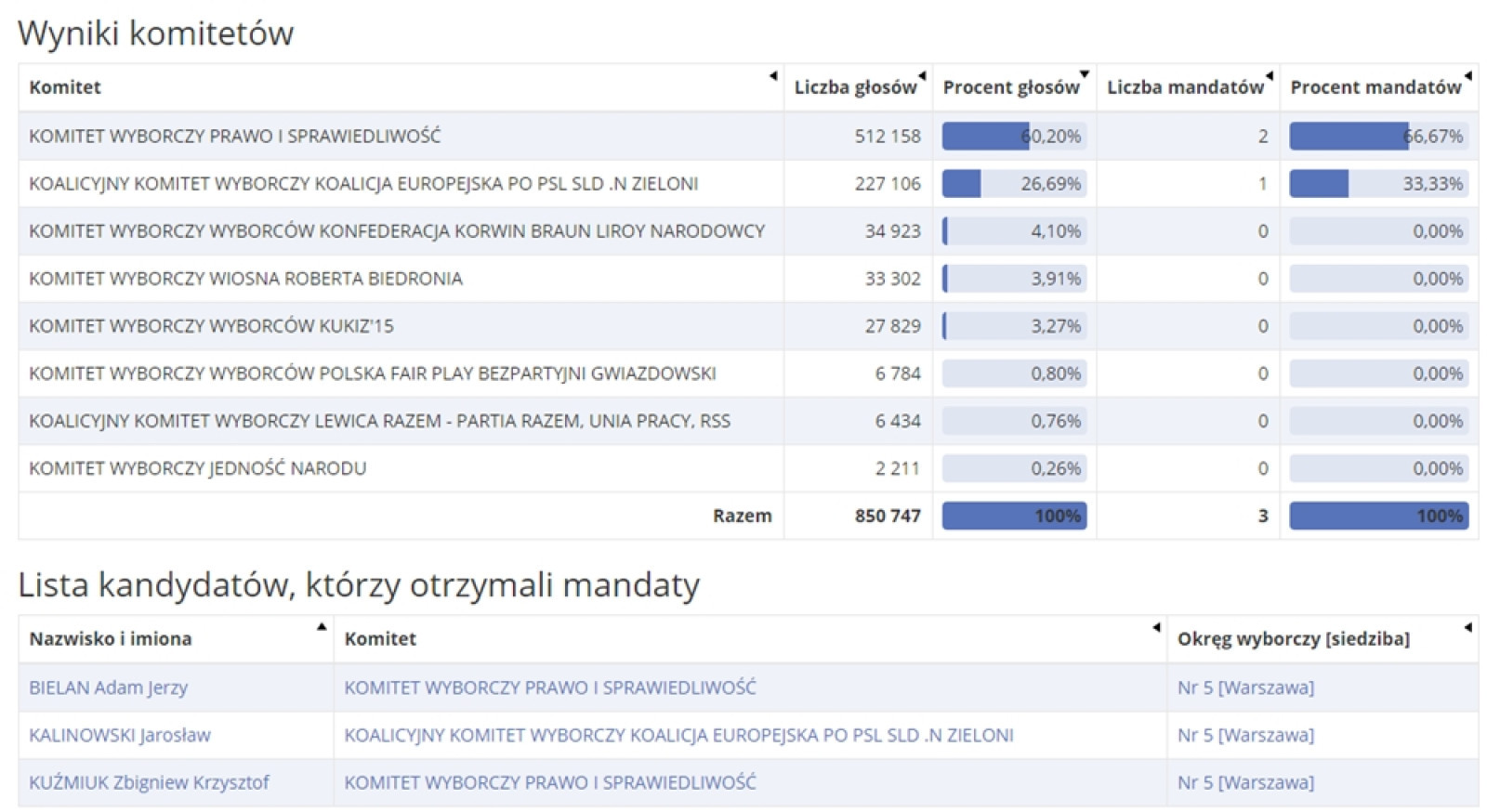Select KOMITET WYBORCZY WIOSNA ROBERTA BIEDRONIA row
This screenshot has height=812, width=1487.
tap(748, 278)
